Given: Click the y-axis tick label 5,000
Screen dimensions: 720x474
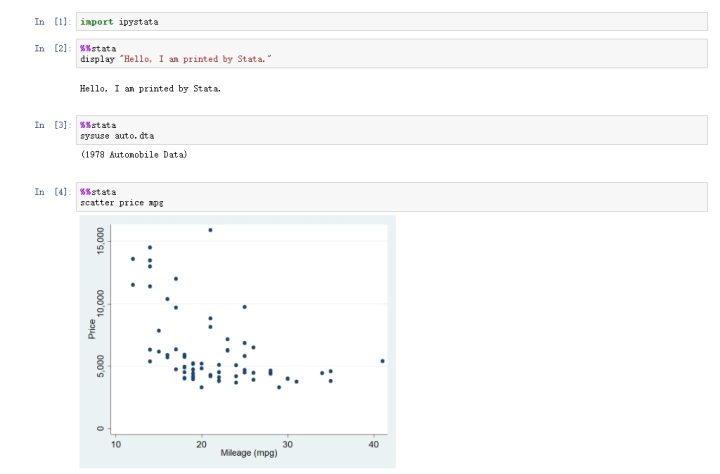Looking at the screenshot, I should coord(101,366).
